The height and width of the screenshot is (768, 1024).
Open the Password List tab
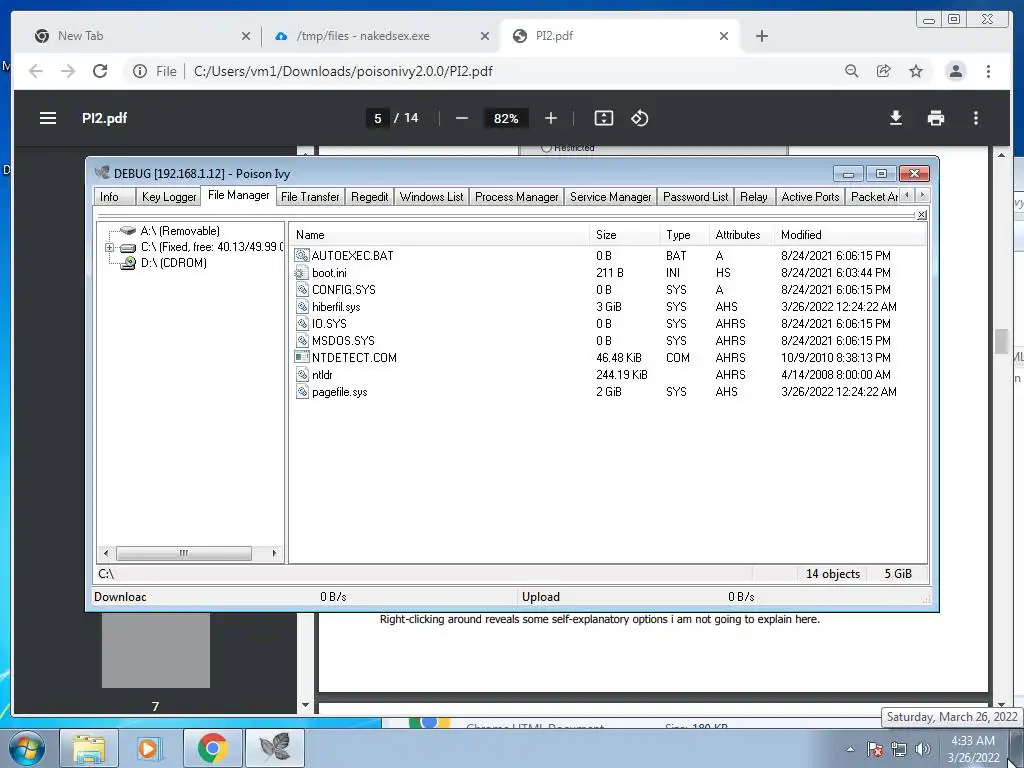tap(696, 197)
